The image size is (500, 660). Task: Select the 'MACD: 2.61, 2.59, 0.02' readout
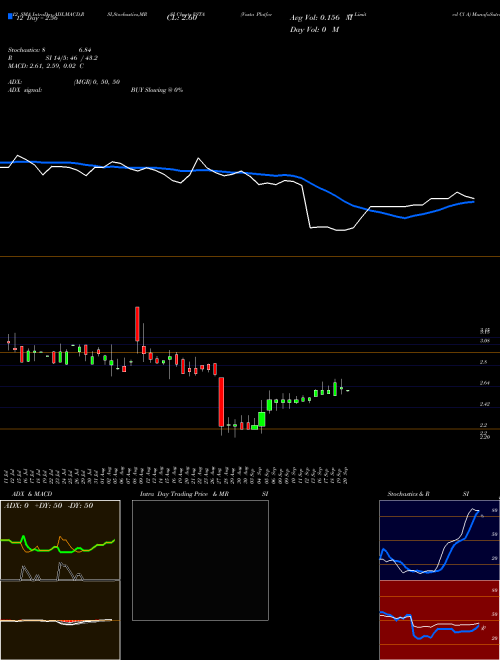(43, 66)
